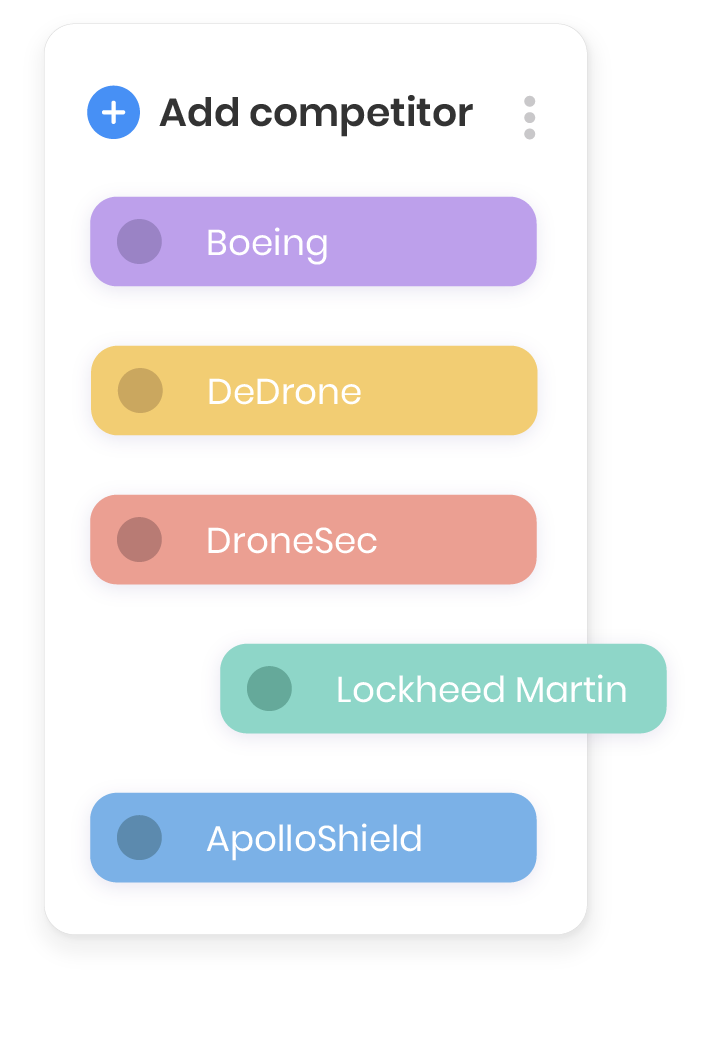Click the dark purple shadow behind Lockheed Martin
This screenshot has width=710, height=1054.
tap(676, 692)
